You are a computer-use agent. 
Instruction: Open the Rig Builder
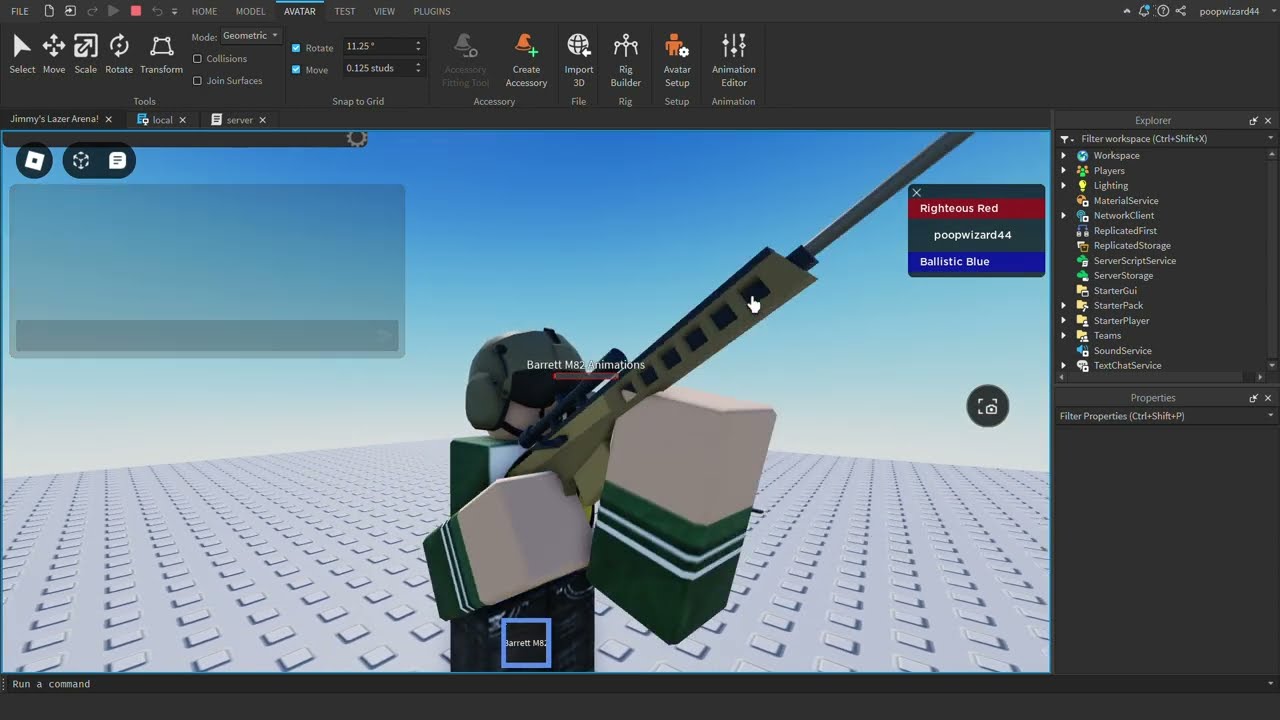tap(626, 60)
